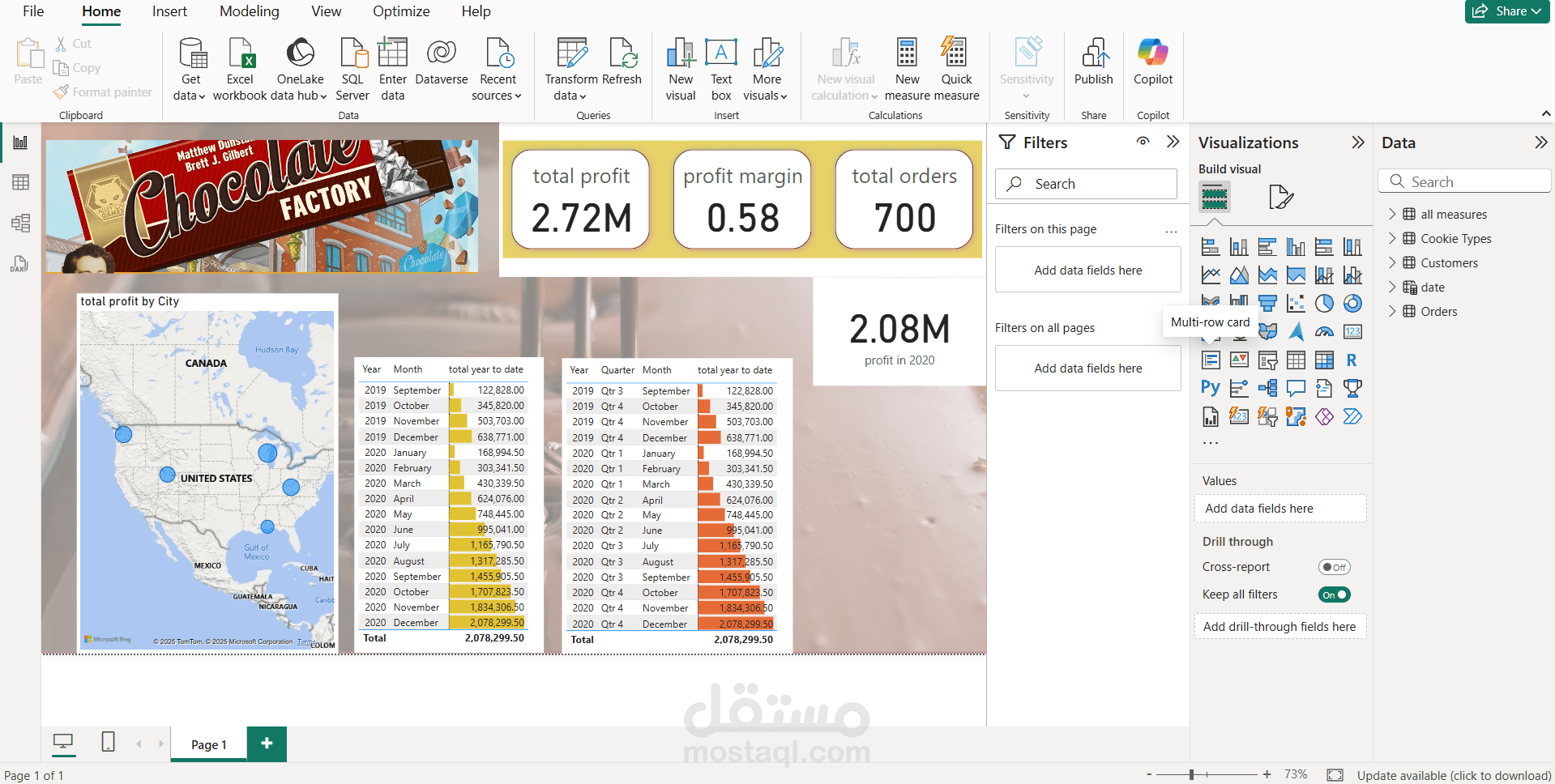The image size is (1555, 784).
Task: Click Update available download link
Action: coord(1454,775)
